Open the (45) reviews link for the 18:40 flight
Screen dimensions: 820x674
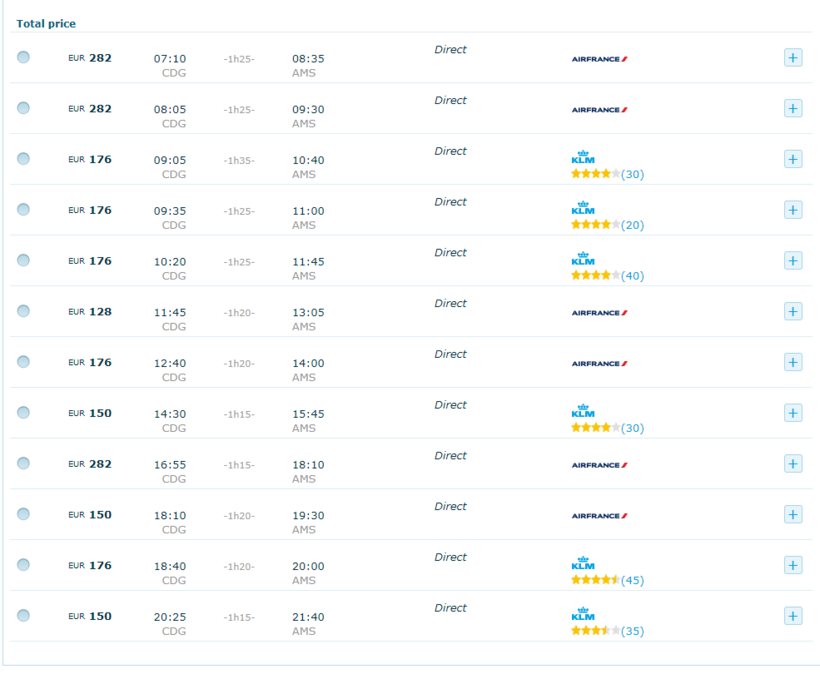click(x=632, y=580)
